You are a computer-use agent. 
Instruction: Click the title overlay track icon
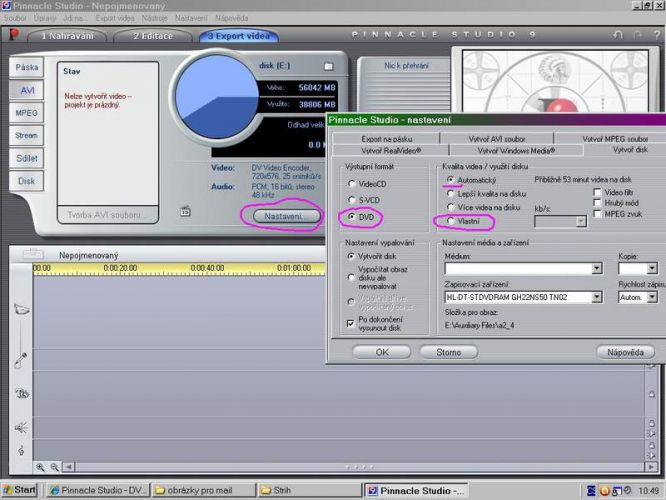[22, 394]
